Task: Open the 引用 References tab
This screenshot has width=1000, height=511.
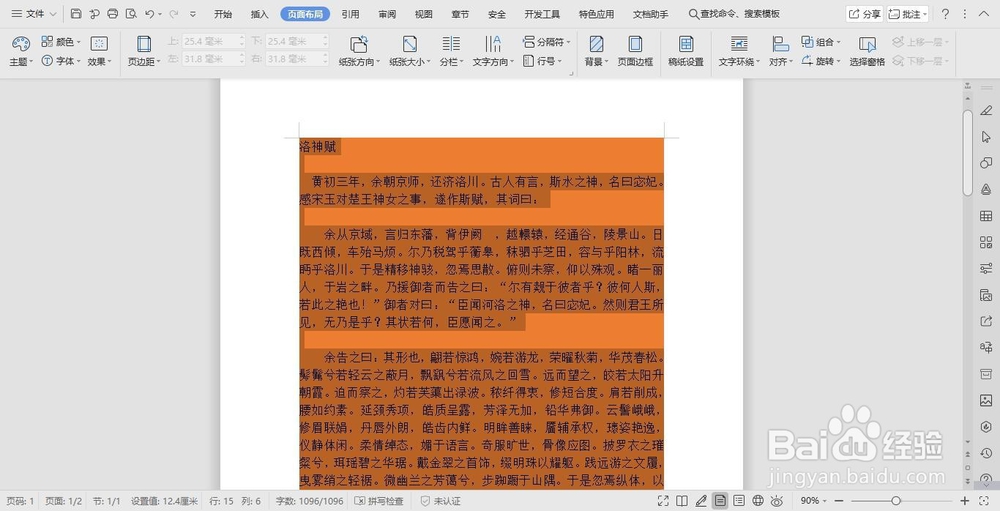Action: click(x=350, y=14)
